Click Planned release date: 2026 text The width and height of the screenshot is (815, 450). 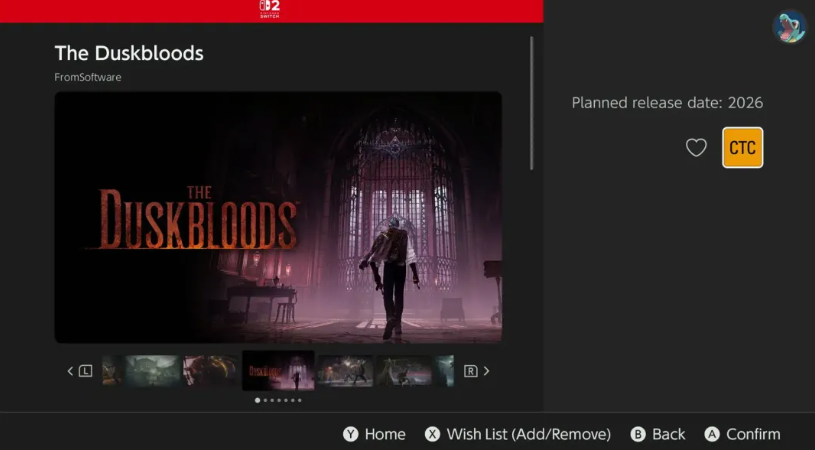coord(667,102)
